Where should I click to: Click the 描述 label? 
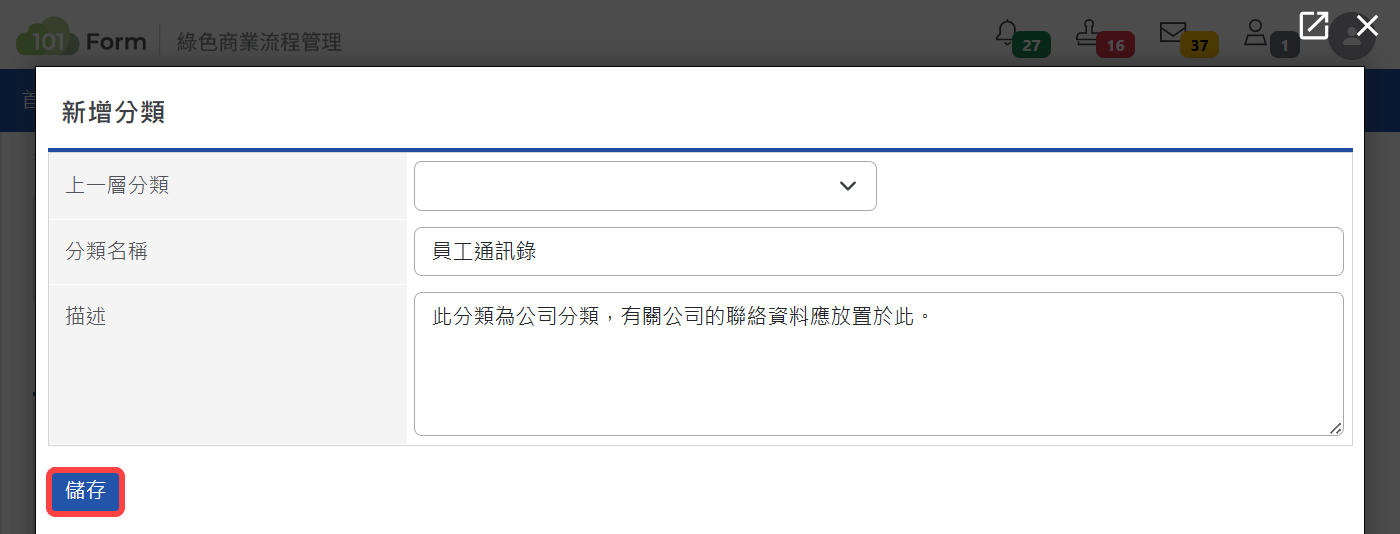85,316
